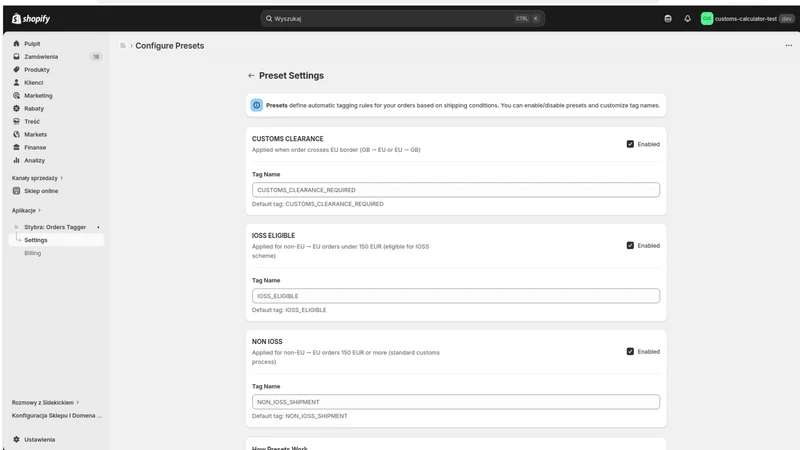800x450 pixels.
Task: Open Rabaty discount icon
Action: coord(16,108)
